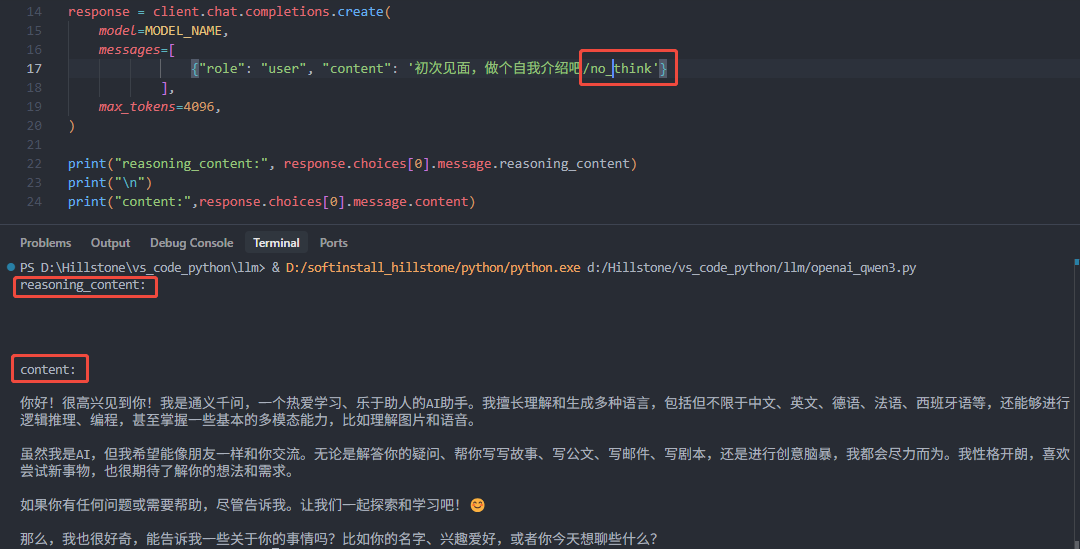1080x549 pixels.
Task: Click 'client.chat.completions.create' call text
Action: (268, 12)
